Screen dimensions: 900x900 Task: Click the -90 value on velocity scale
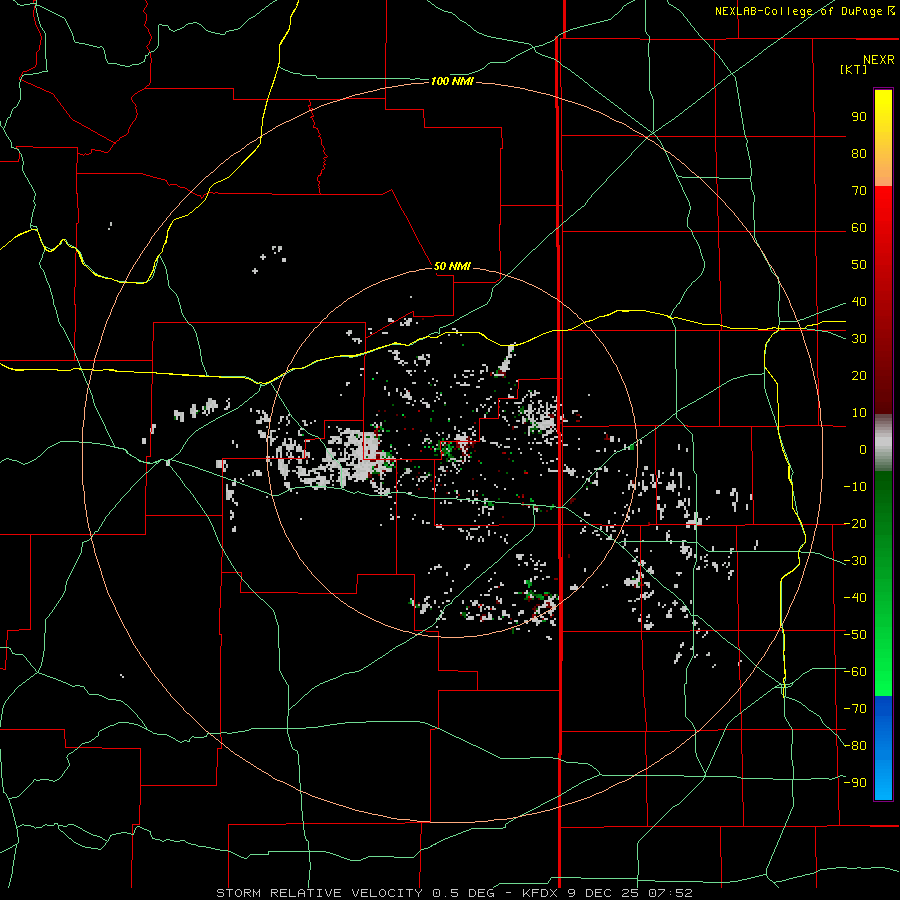click(855, 783)
